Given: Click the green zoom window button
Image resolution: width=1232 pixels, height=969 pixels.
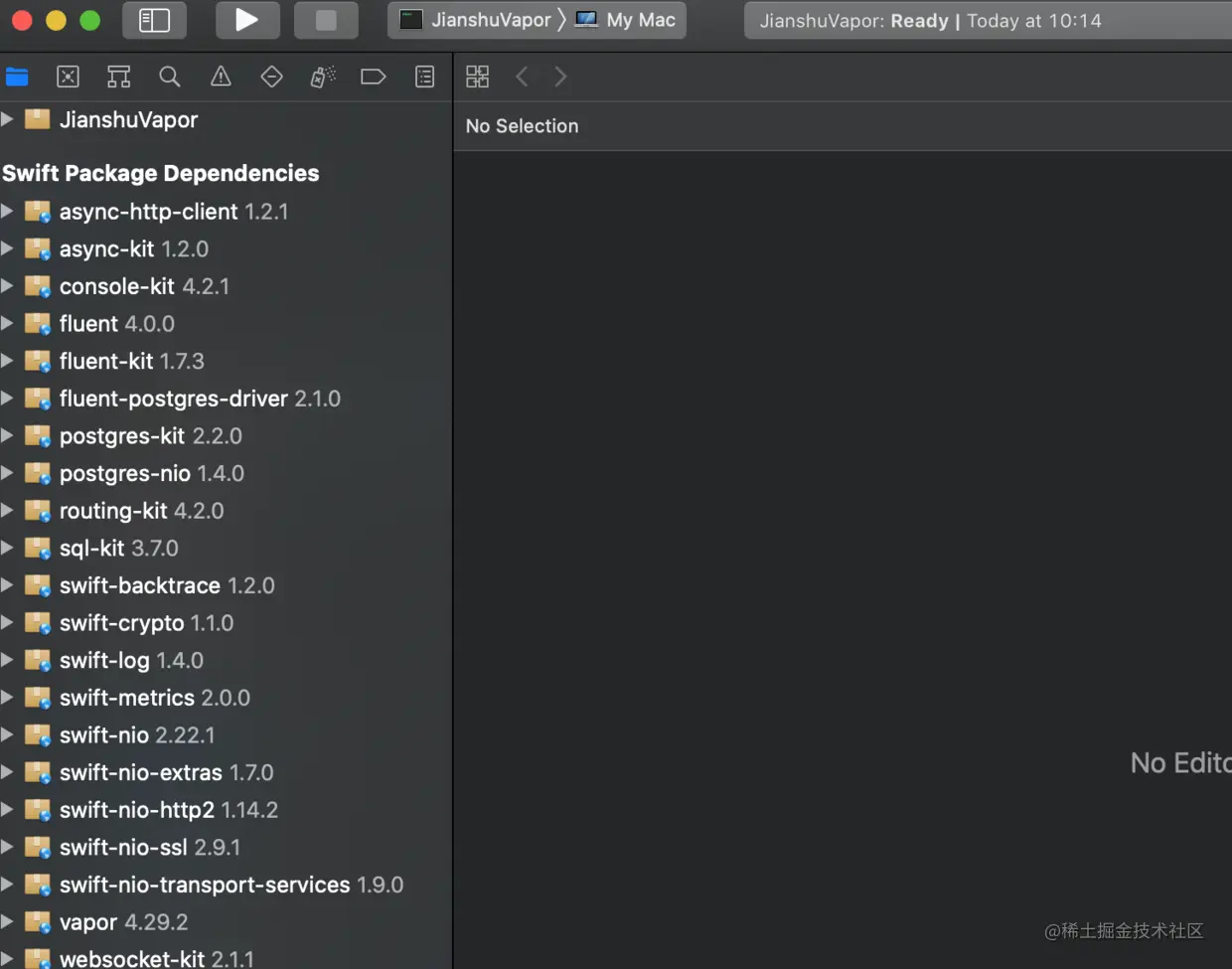Looking at the screenshot, I should (x=89, y=20).
